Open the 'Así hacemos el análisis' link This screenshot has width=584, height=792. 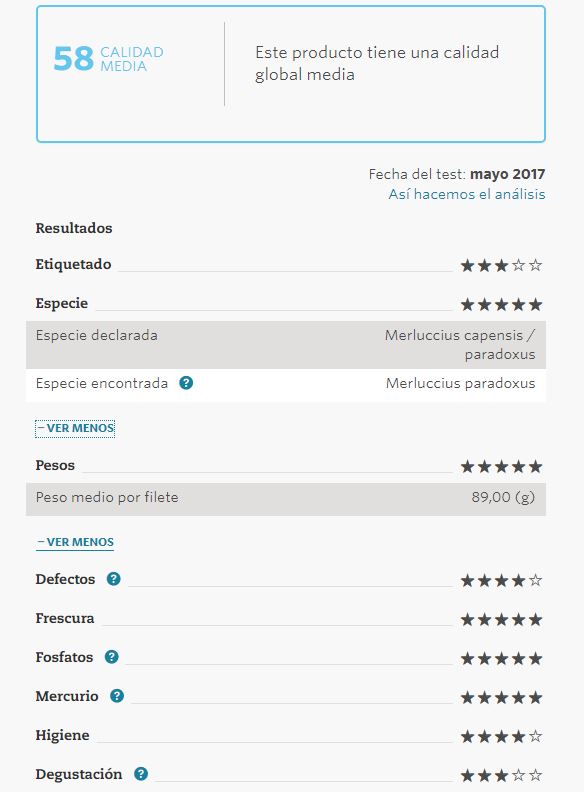(x=466, y=194)
